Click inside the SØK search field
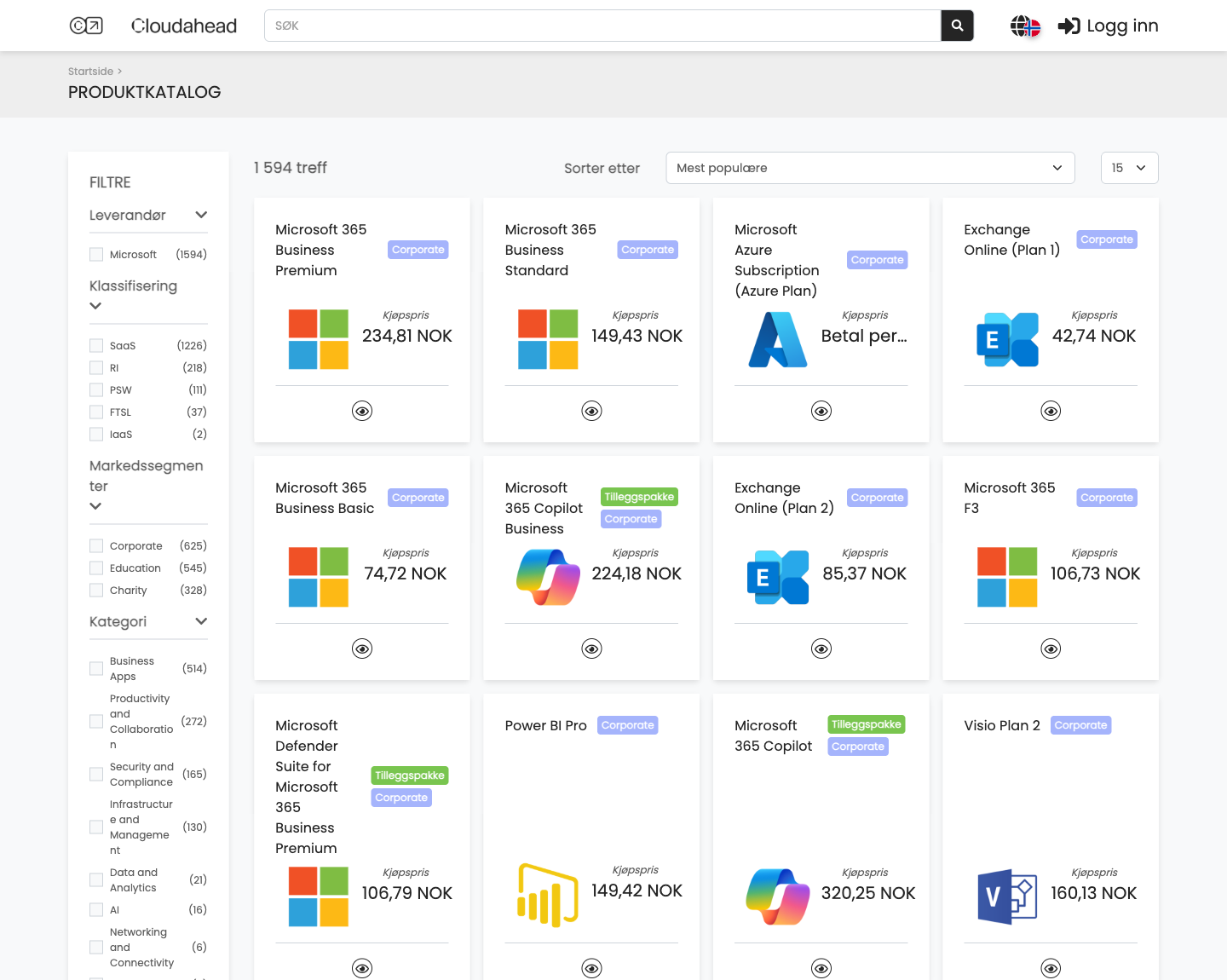The height and width of the screenshot is (980, 1227). [x=602, y=26]
